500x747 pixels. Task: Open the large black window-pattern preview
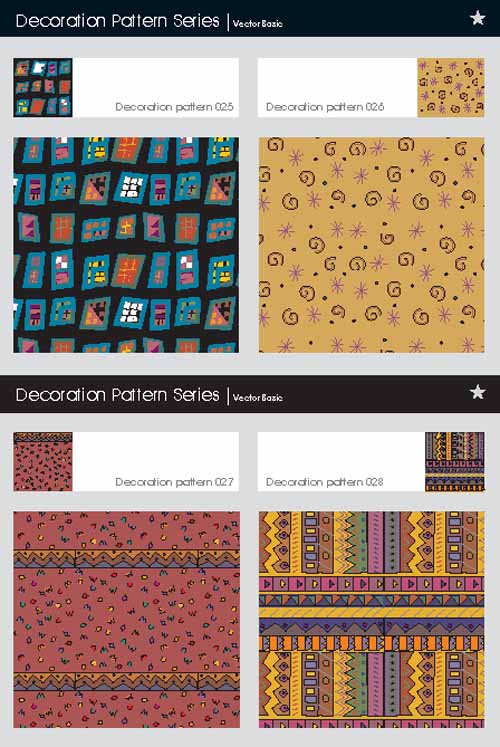126,245
